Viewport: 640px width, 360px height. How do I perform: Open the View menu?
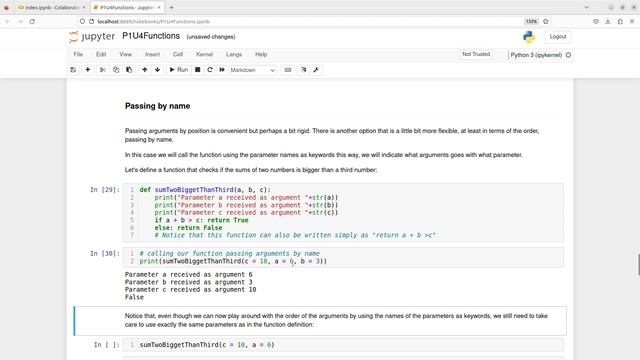[125, 54]
